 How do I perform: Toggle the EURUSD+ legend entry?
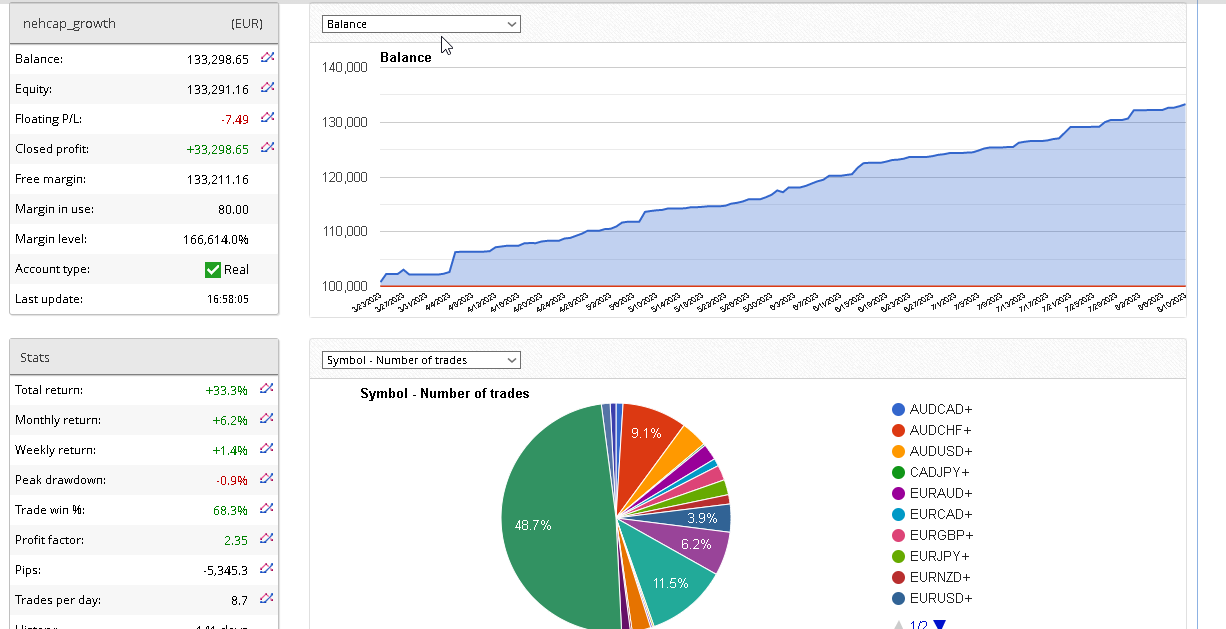click(940, 598)
